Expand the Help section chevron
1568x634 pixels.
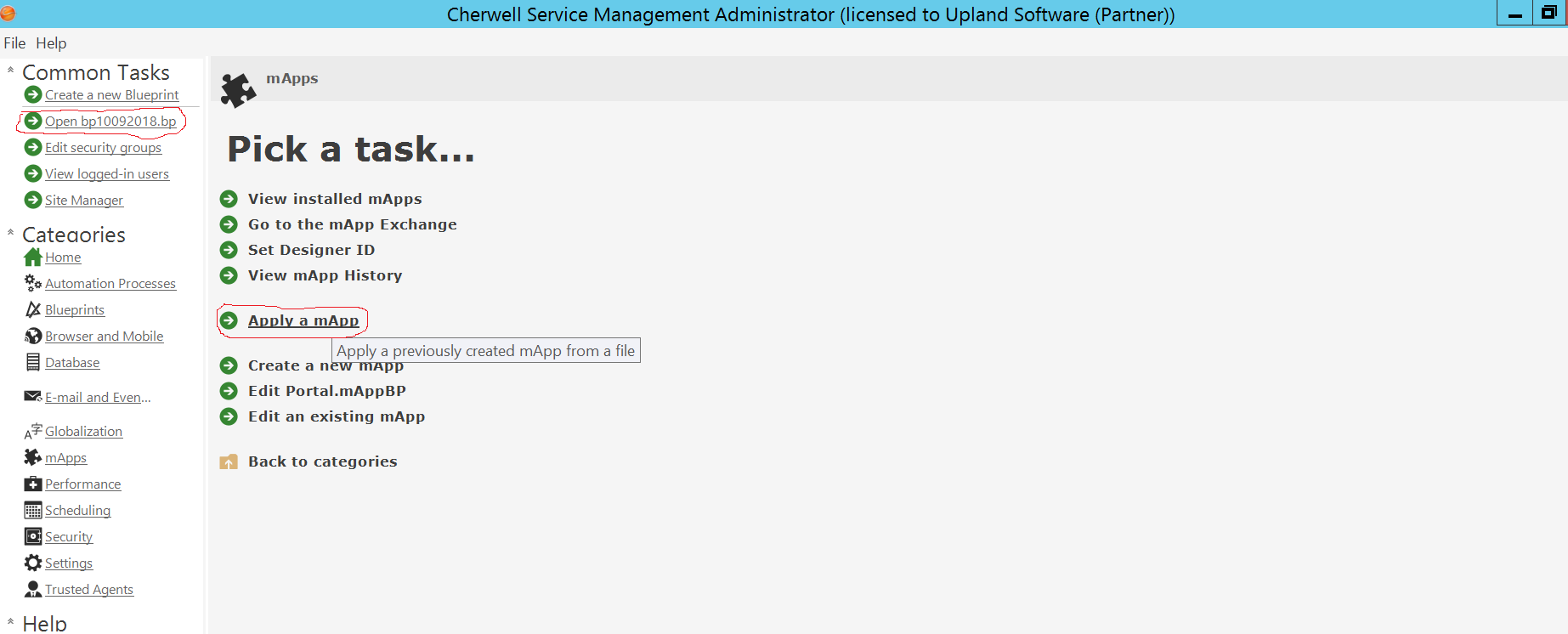click(x=10, y=622)
